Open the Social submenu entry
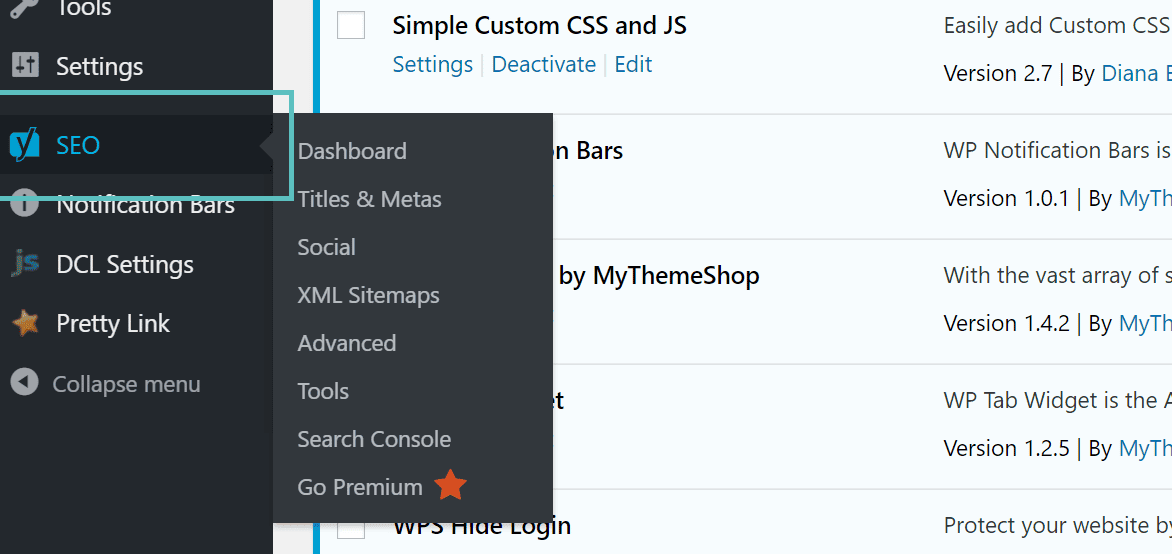This screenshot has height=554, width=1172. tap(326, 247)
